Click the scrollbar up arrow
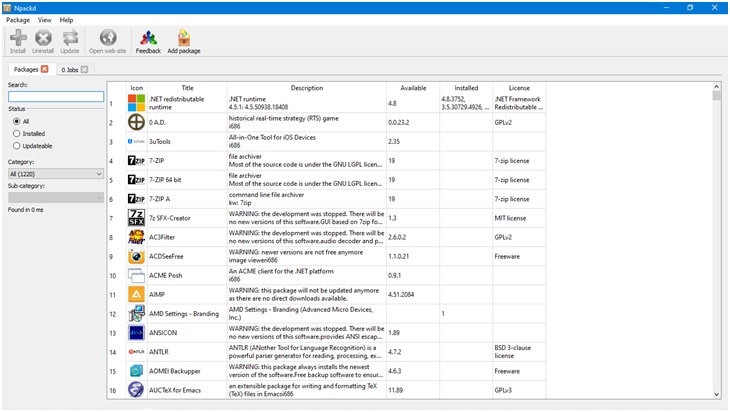 tap(716, 87)
